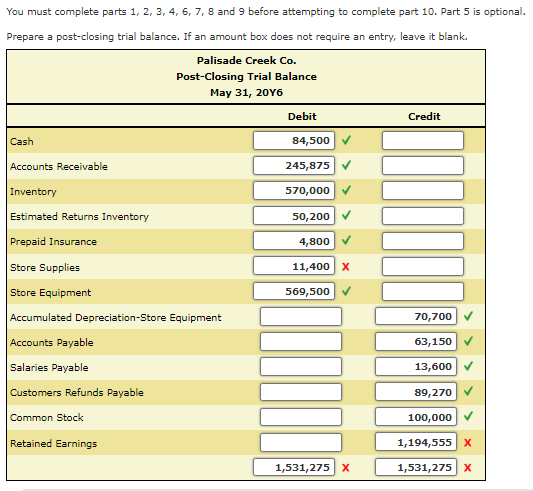This screenshot has height=491, width=533.
Task: Click the Common Stock credit field
Action: click(416, 417)
